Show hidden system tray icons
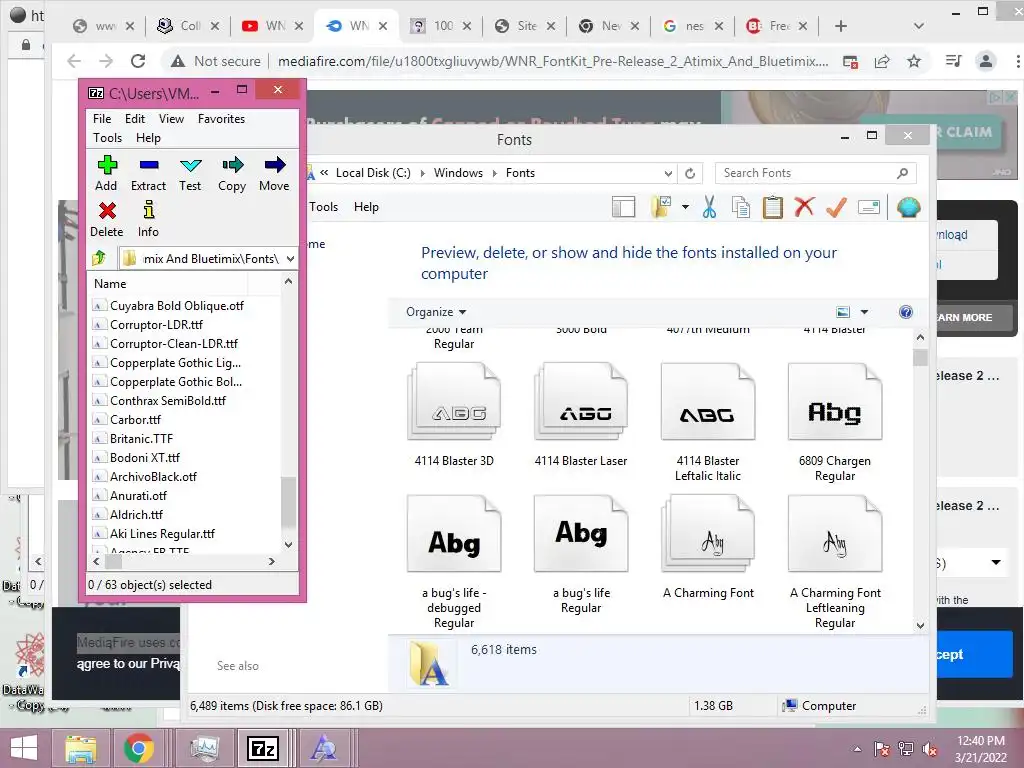Image resolution: width=1024 pixels, height=768 pixels. 857,749
